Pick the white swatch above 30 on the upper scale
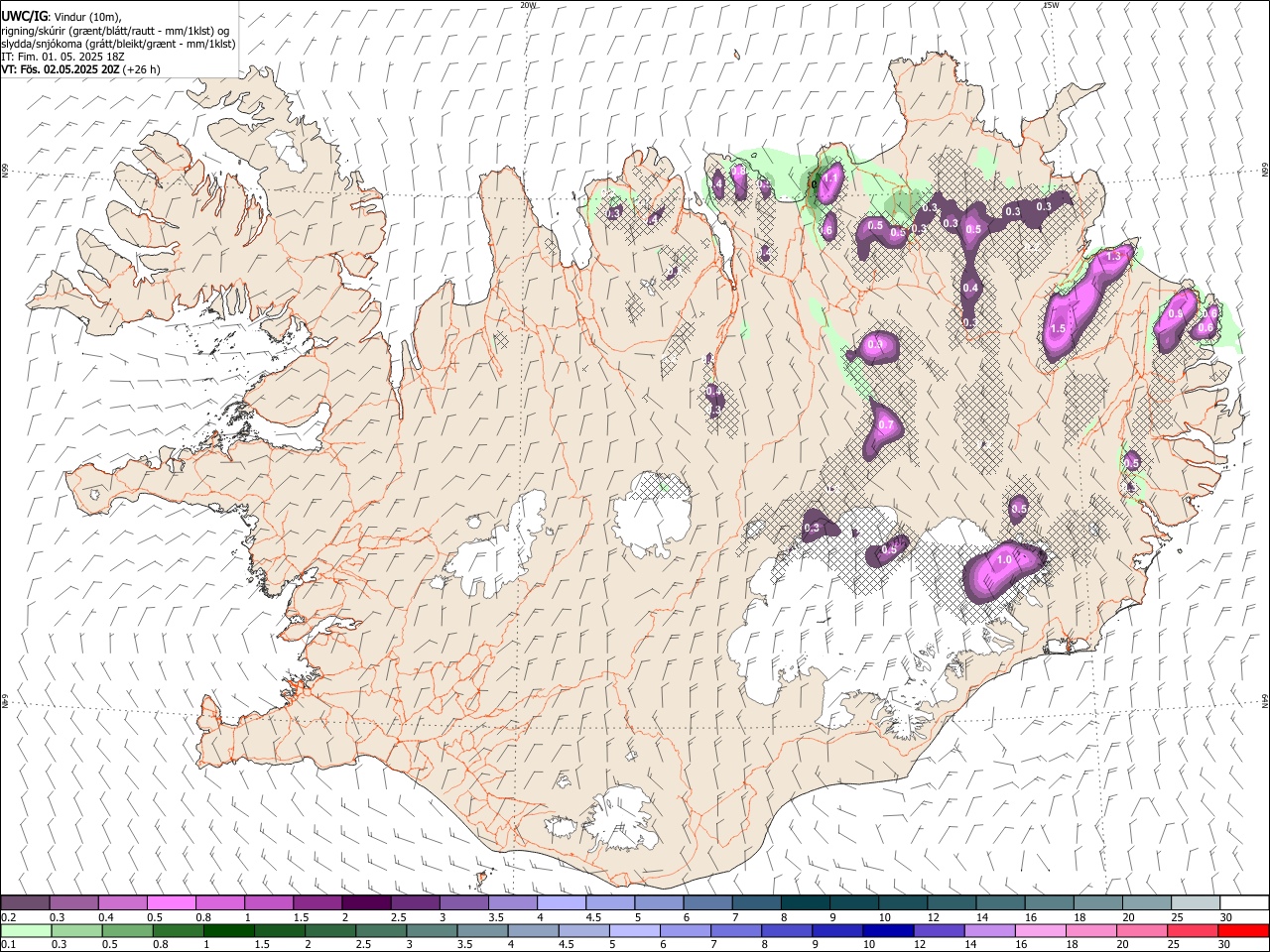The height and width of the screenshot is (952, 1270). coord(1243,902)
